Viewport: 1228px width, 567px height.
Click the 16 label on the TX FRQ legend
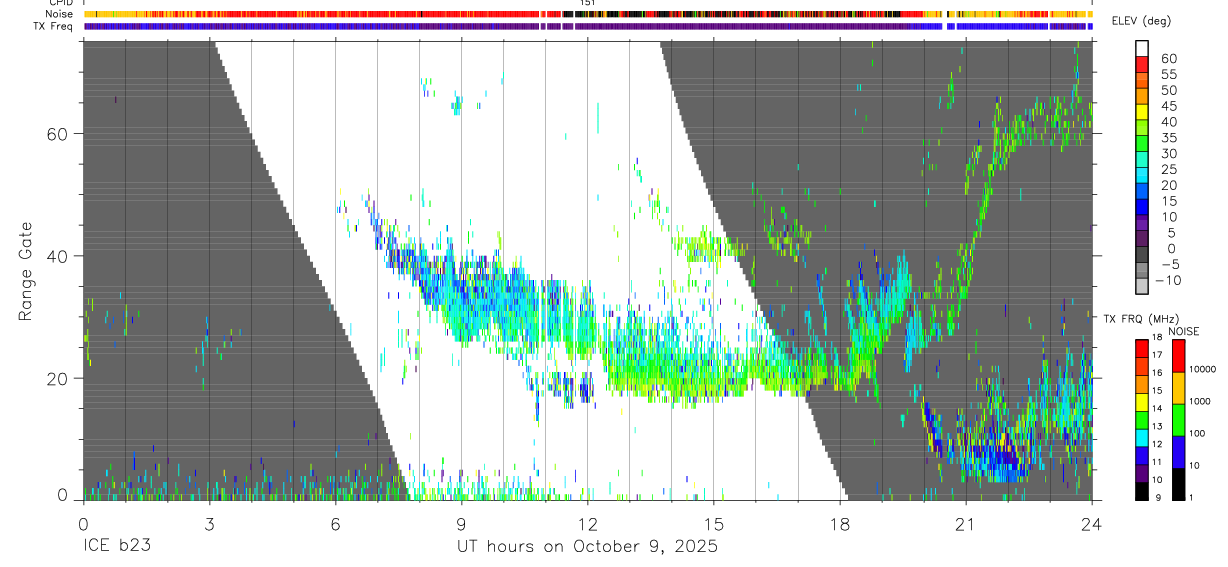click(x=1157, y=373)
